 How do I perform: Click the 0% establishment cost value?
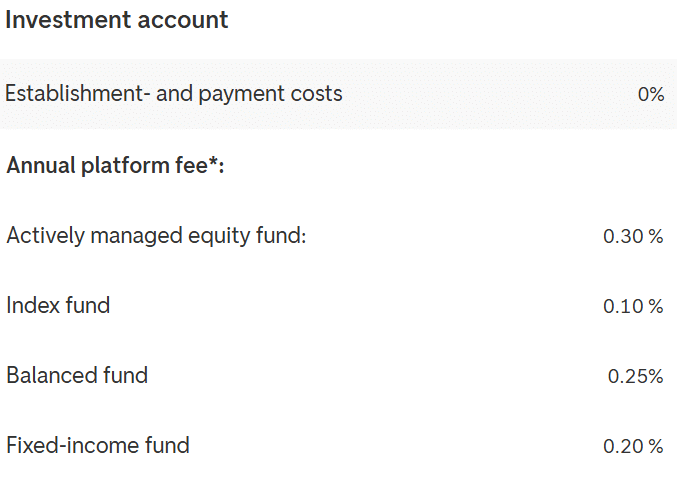point(650,95)
